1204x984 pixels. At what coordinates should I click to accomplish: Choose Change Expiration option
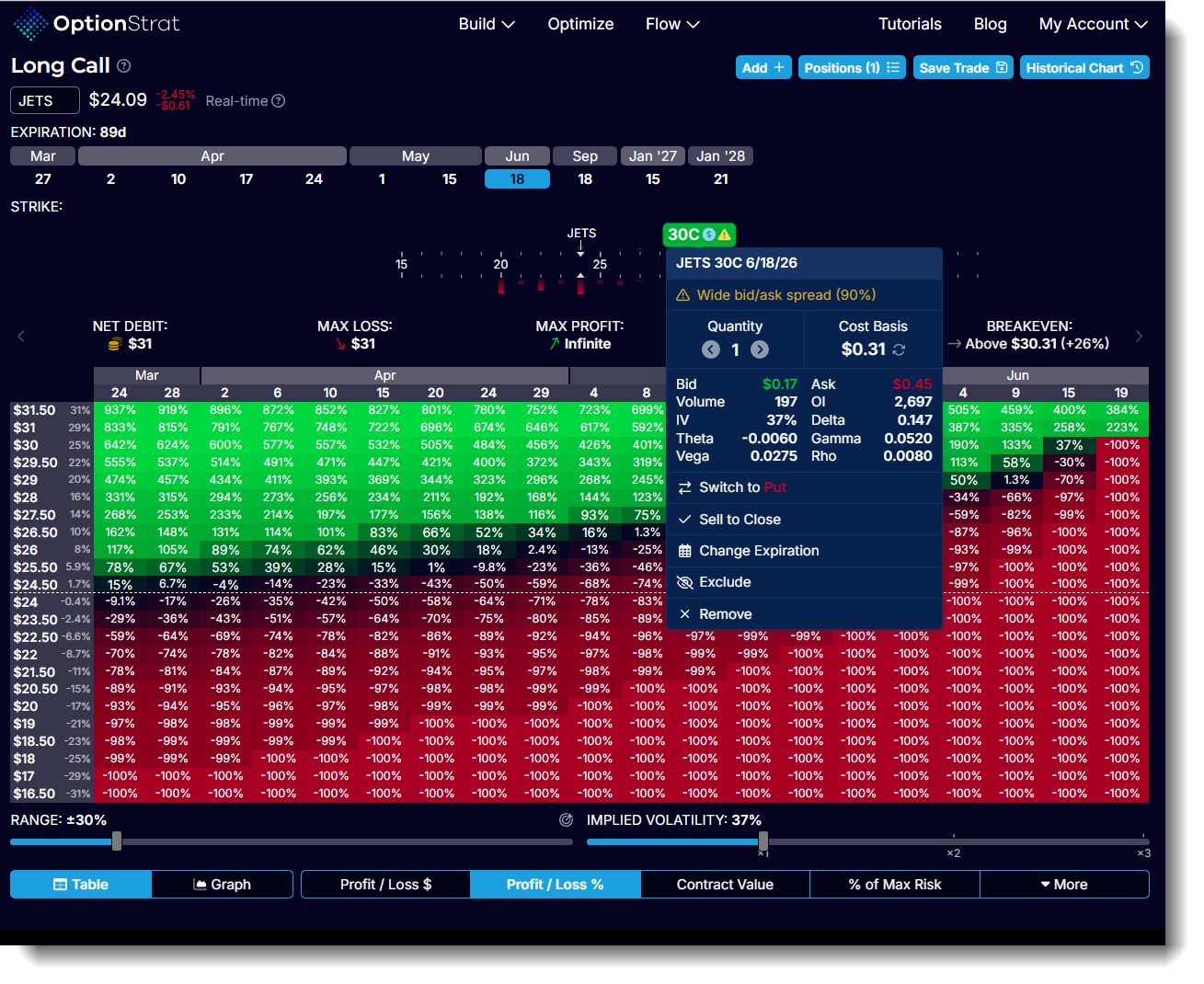tap(805, 551)
